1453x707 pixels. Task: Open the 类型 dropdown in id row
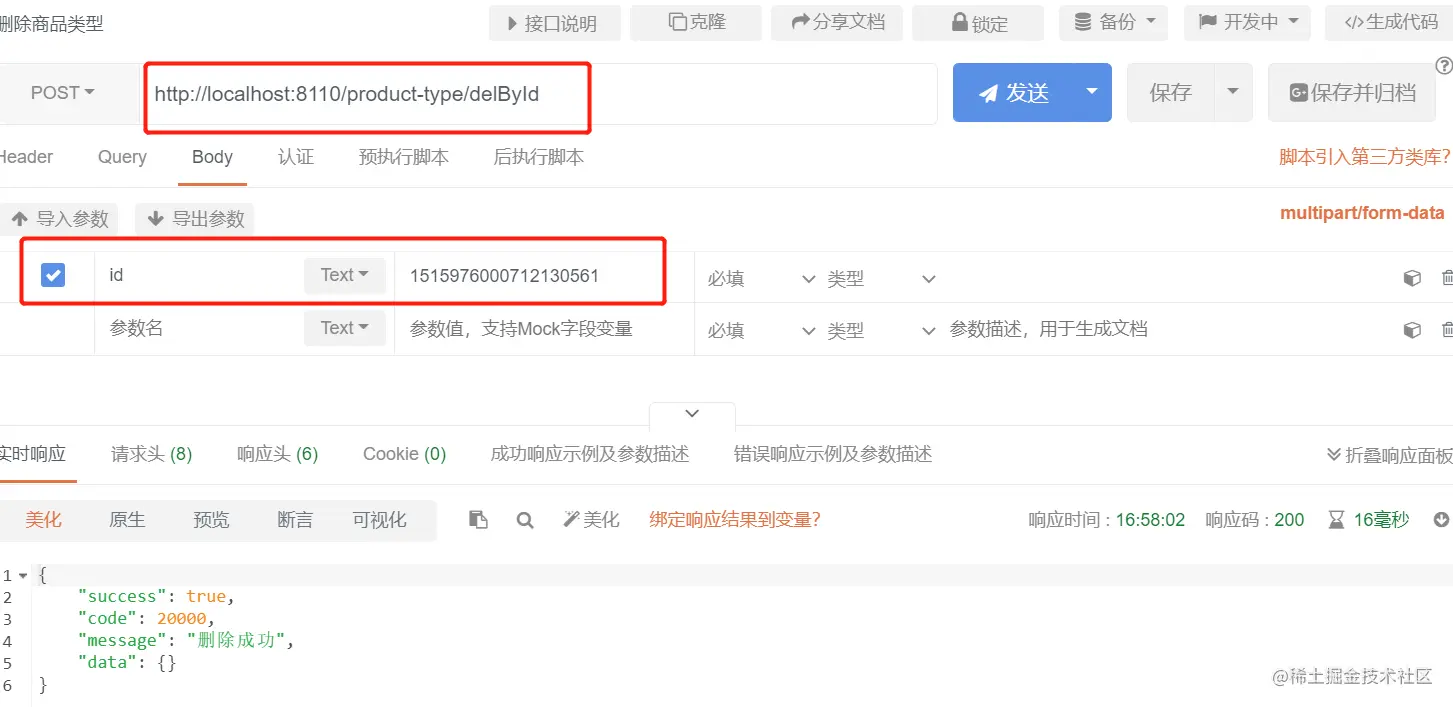pyautogui.click(x=881, y=279)
